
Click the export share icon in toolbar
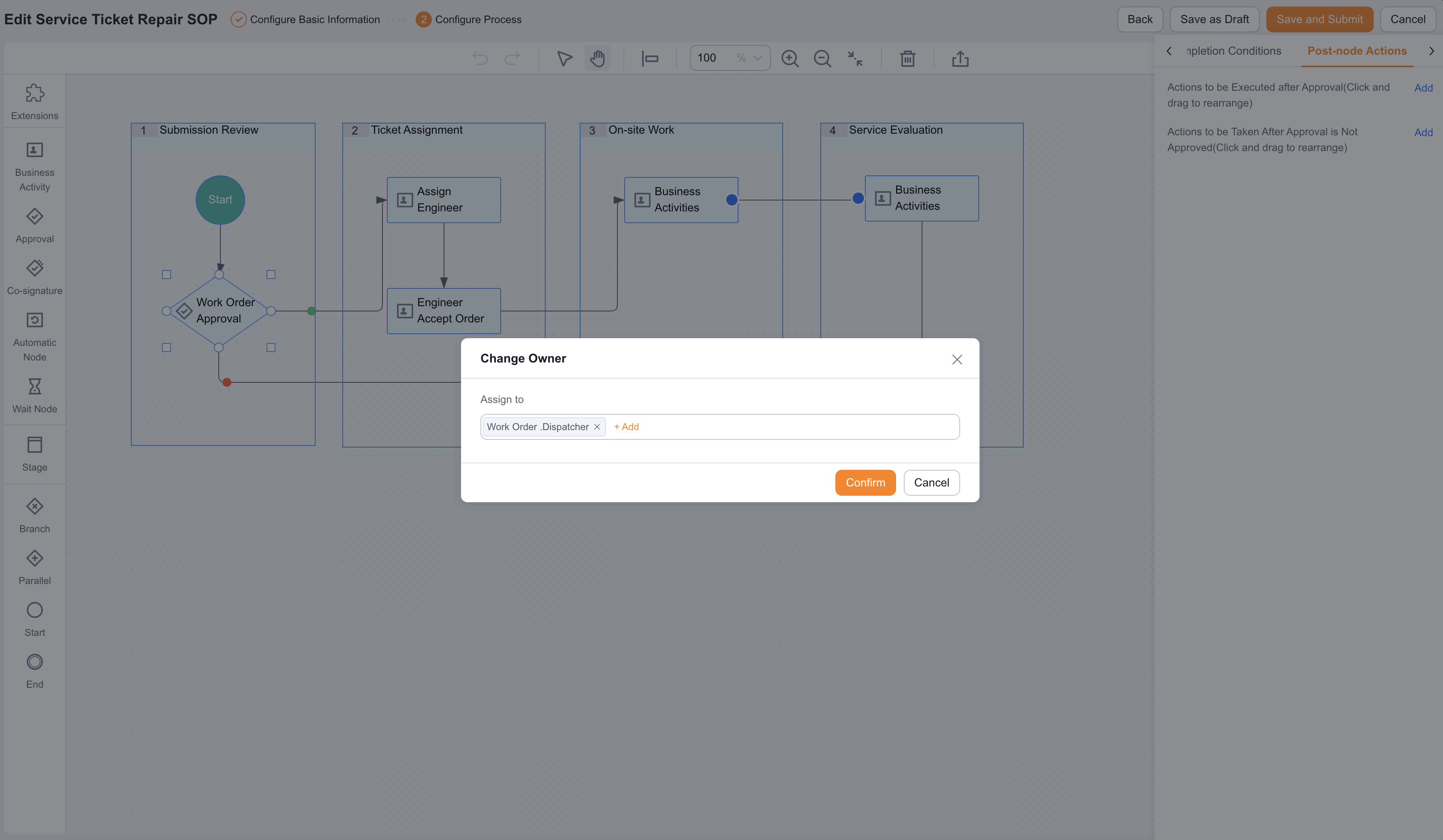click(x=960, y=58)
